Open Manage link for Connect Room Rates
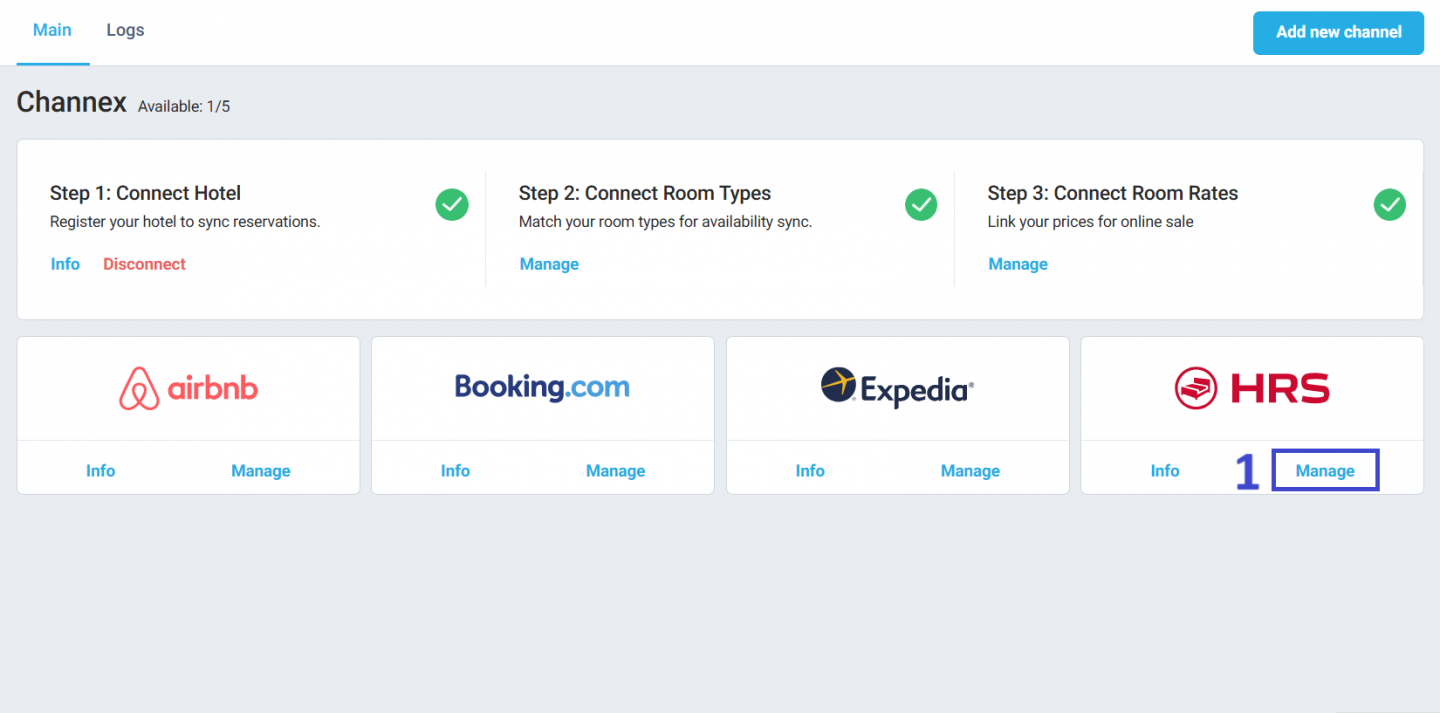 1018,264
